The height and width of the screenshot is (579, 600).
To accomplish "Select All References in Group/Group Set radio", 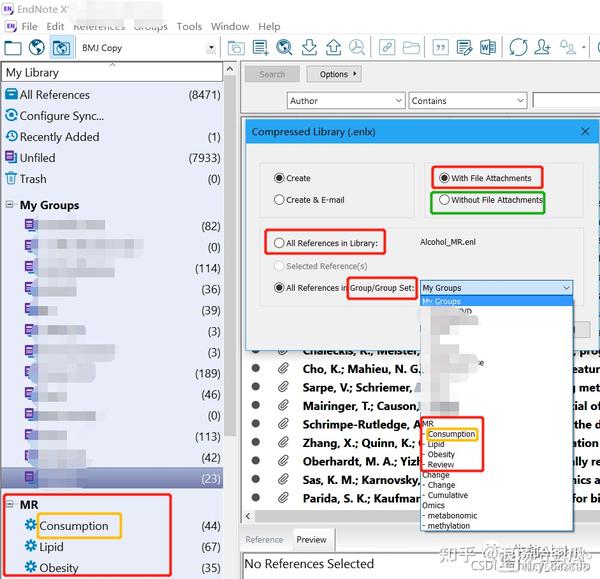I will click(x=279, y=288).
